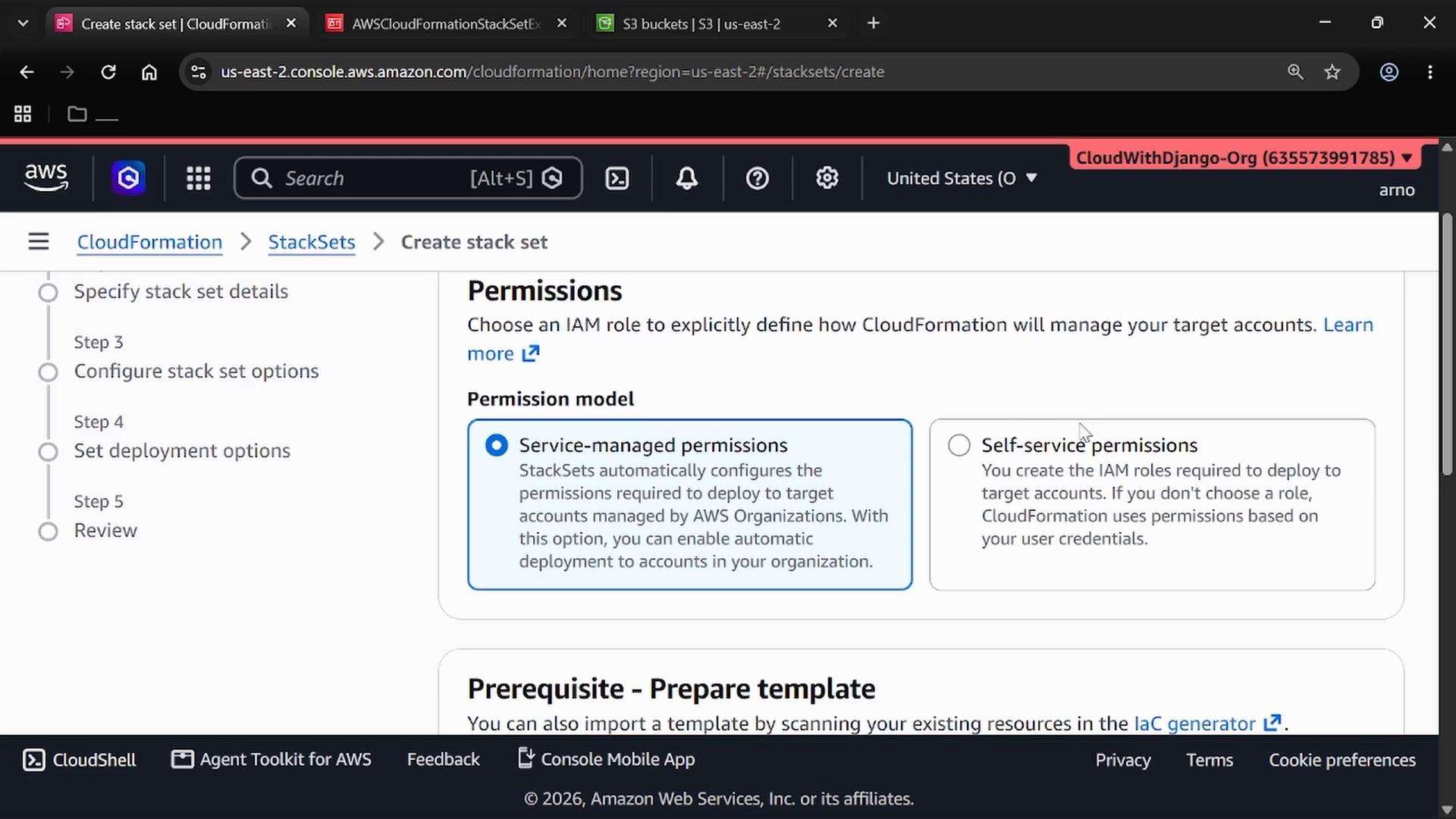Image resolution: width=1456 pixels, height=819 pixels.
Task: Open Cookie preferences
Action: point(1342,760)
